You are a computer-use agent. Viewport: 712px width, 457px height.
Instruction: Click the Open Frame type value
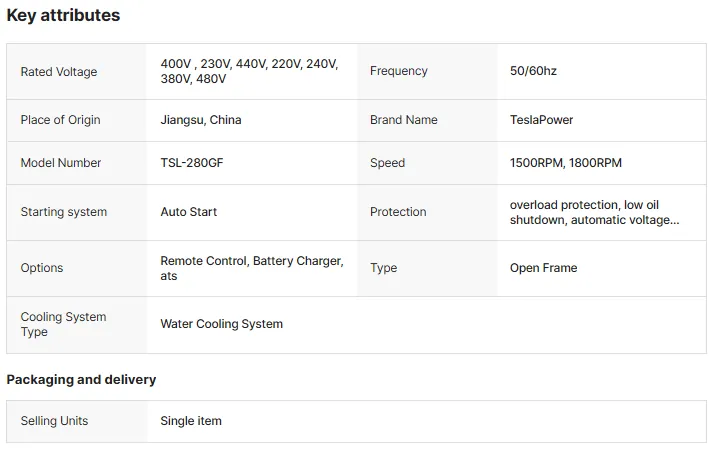pyautogui.click(x=543, y=268)
